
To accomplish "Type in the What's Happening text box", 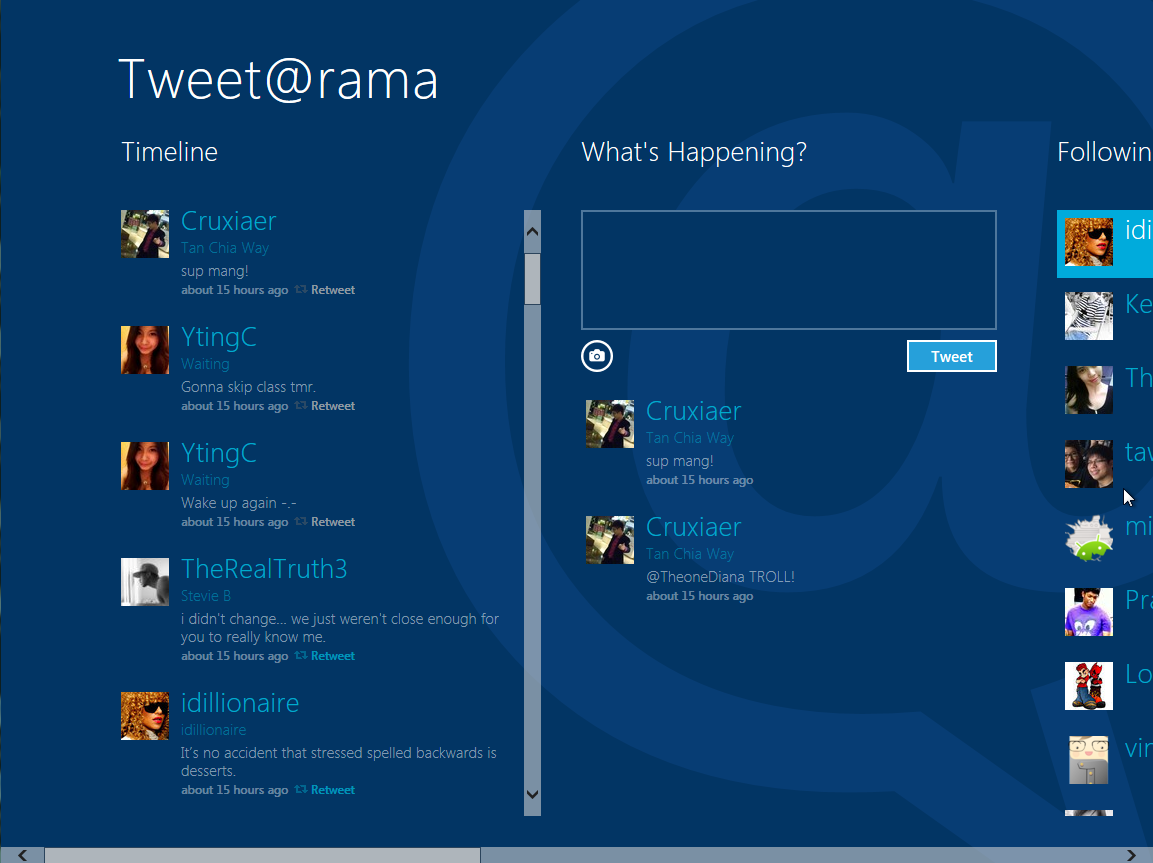I will [x=788, y=270].
